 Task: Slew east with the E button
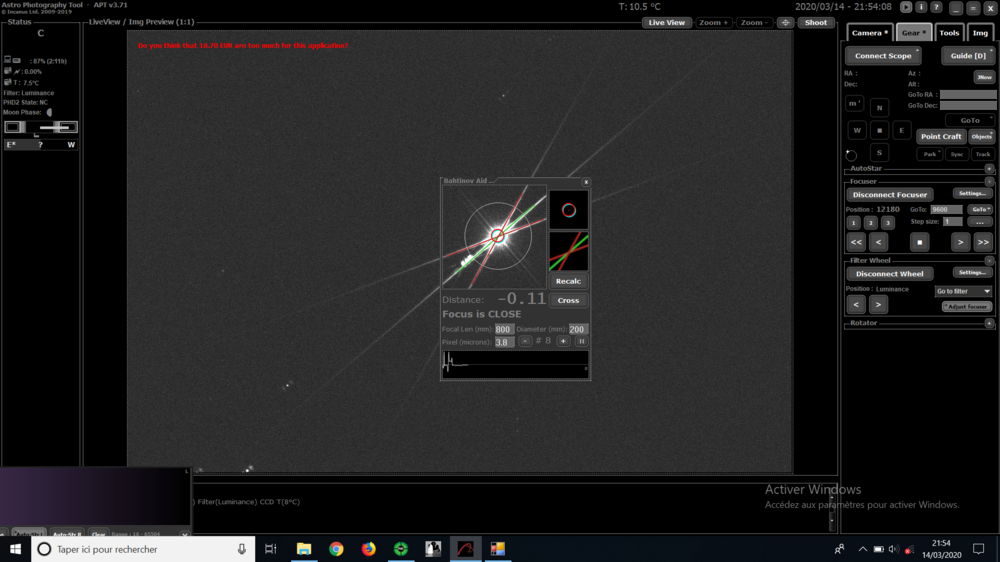[x=902, y=130]
